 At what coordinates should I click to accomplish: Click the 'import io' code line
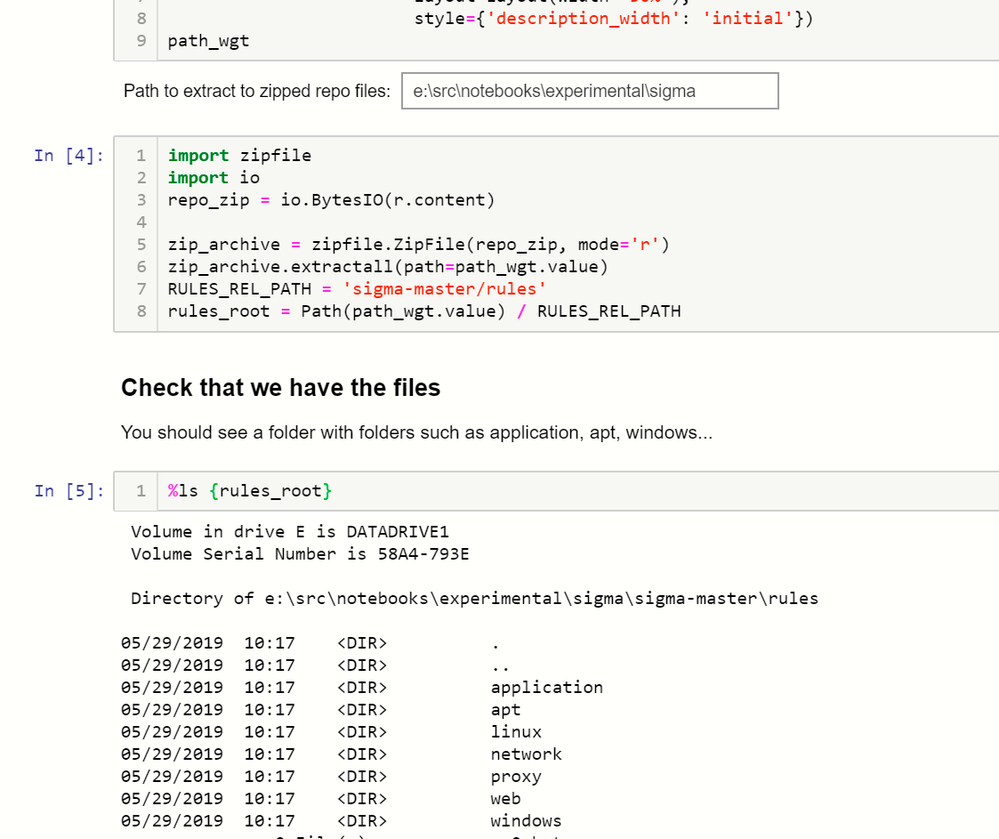214,177
